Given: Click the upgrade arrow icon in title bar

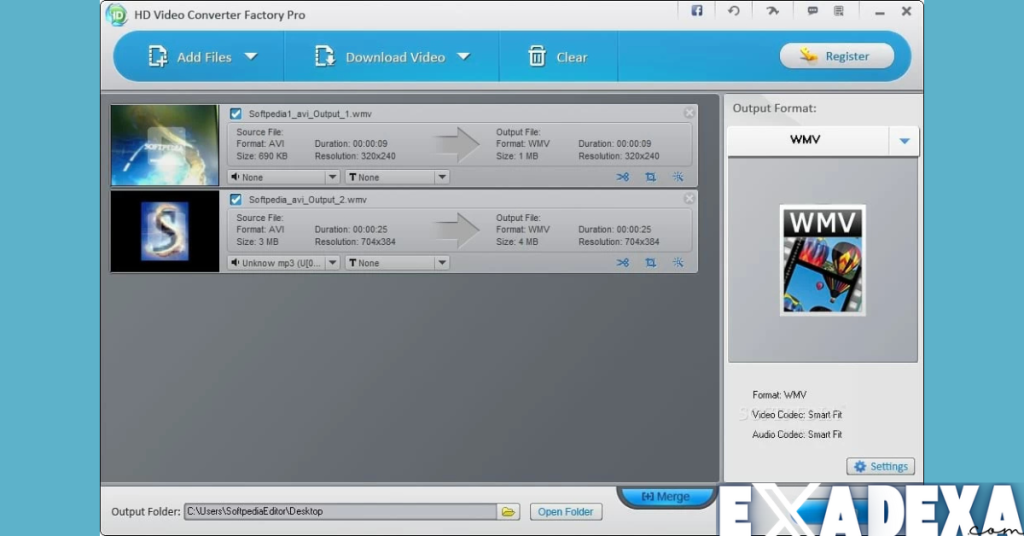Looking at the screenshot, I should tap(772, 11).
